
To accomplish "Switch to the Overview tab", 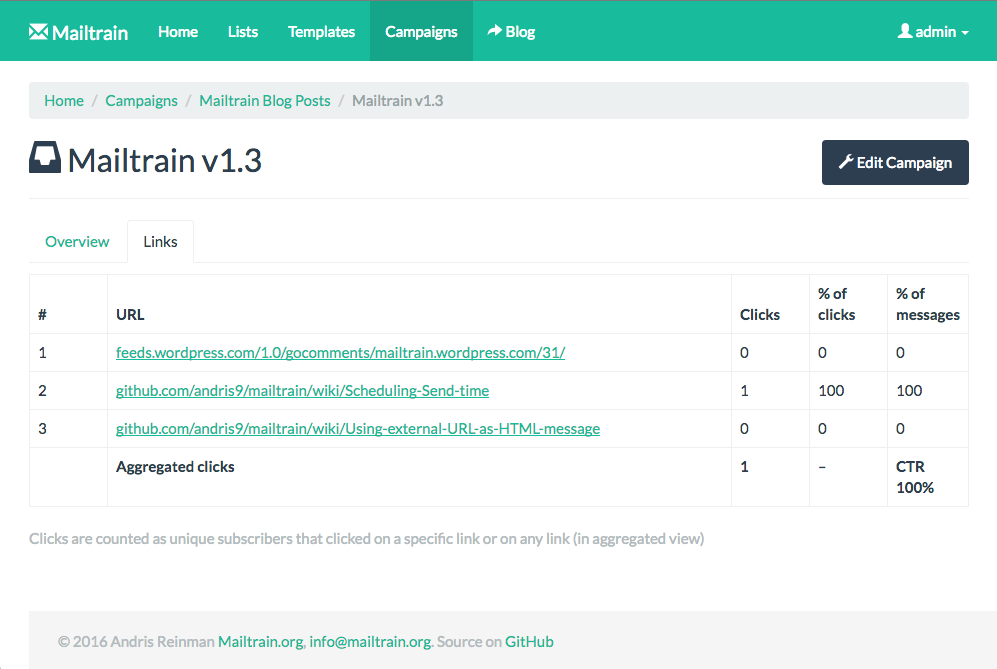I will pyautogui.click(x=77, y=242).
